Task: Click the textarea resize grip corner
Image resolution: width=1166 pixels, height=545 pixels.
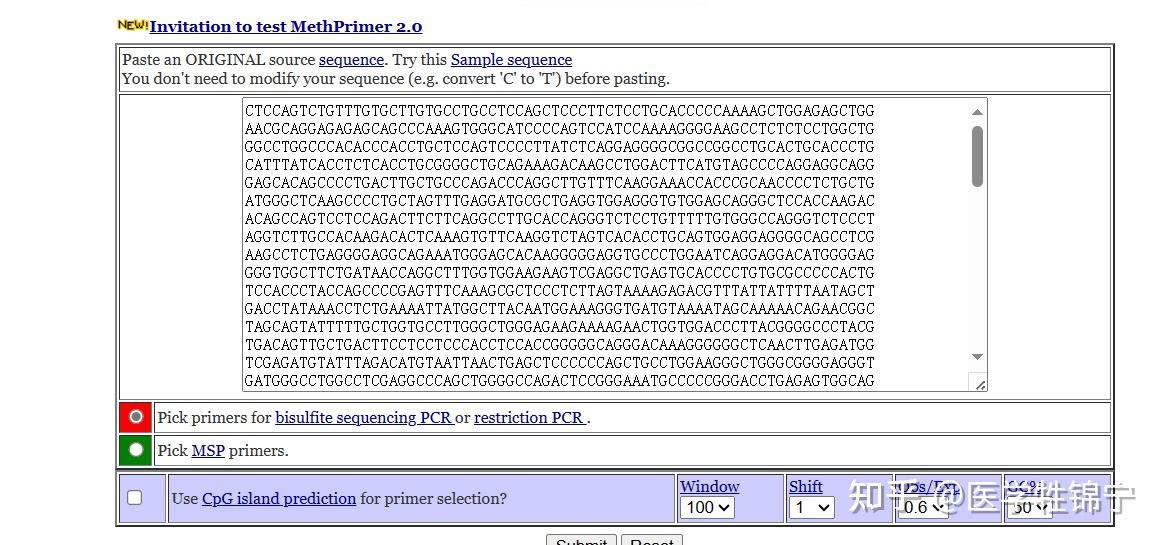Action: [x=979, y=384]
